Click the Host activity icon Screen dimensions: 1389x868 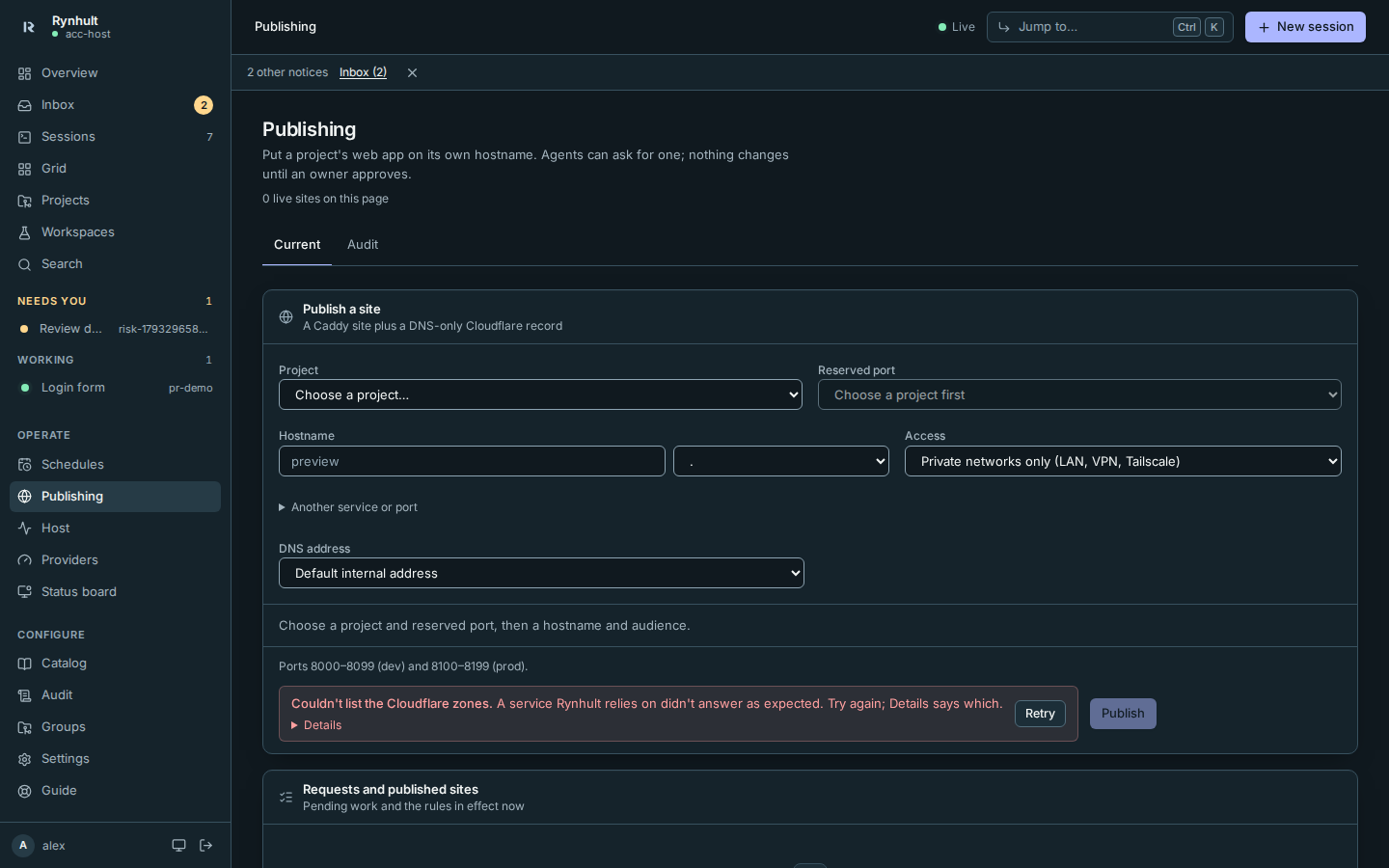[25, 529]
